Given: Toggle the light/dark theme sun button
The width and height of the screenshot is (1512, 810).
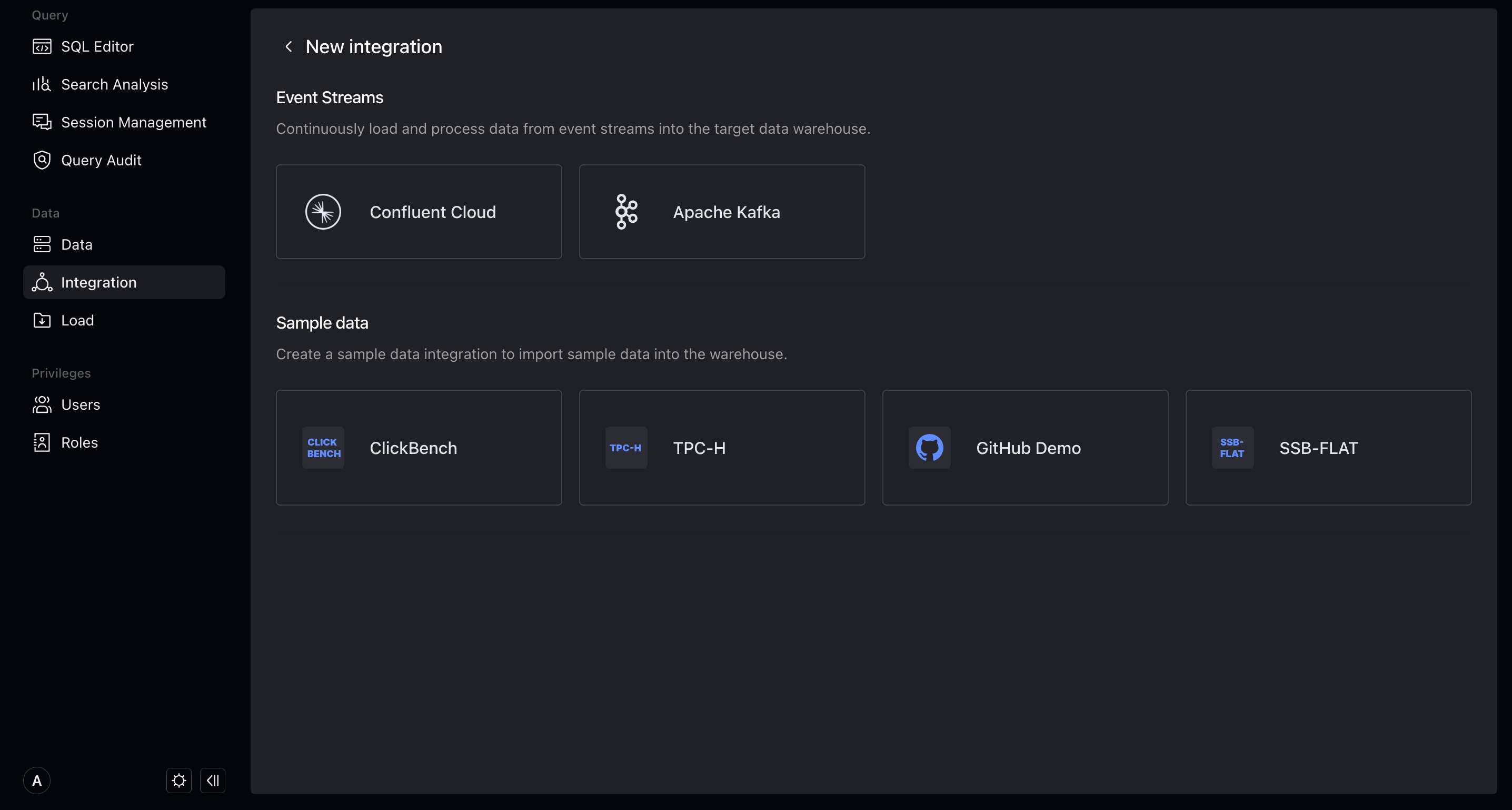Looking at the screenshot, I should pyautogui.click(x=178, y=781).
